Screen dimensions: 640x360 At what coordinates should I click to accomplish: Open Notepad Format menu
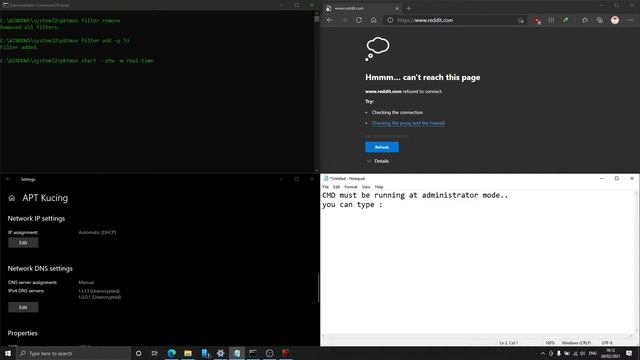(351, 187)
